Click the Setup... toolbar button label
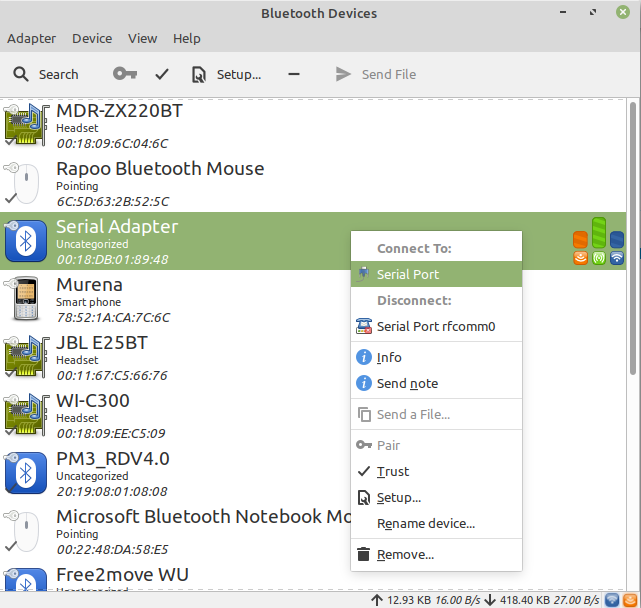Image resolution: width=641 pixels, height=608 pixels. tap(239, 74)
